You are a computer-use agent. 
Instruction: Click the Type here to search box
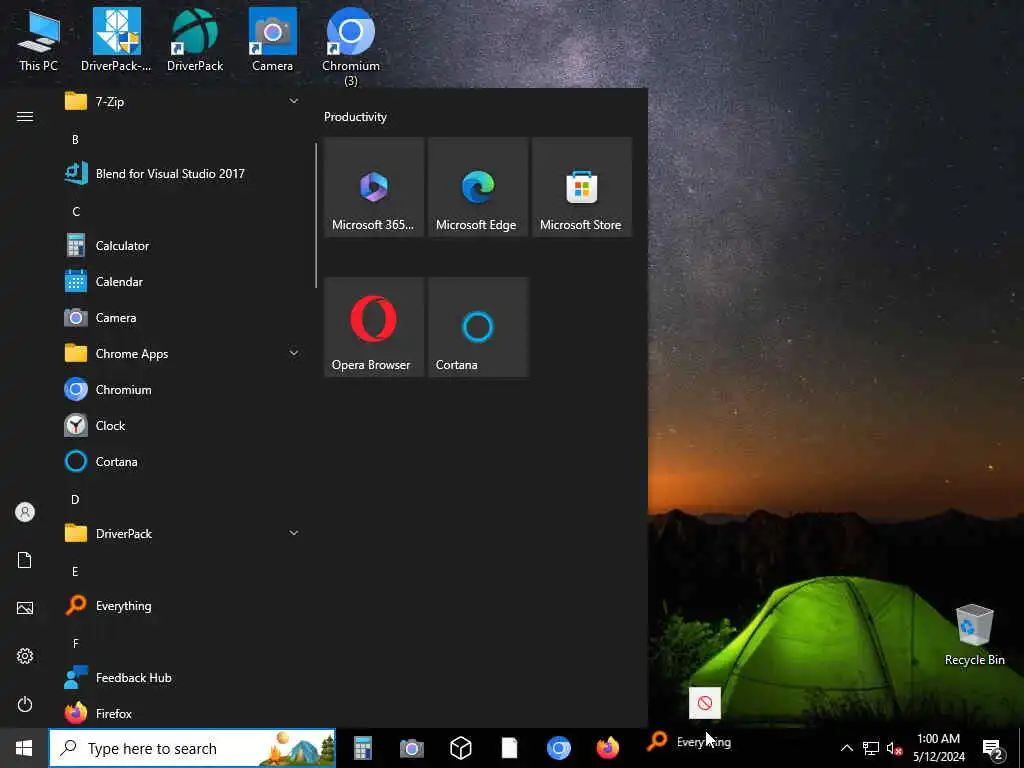click(x=193, y=748)
